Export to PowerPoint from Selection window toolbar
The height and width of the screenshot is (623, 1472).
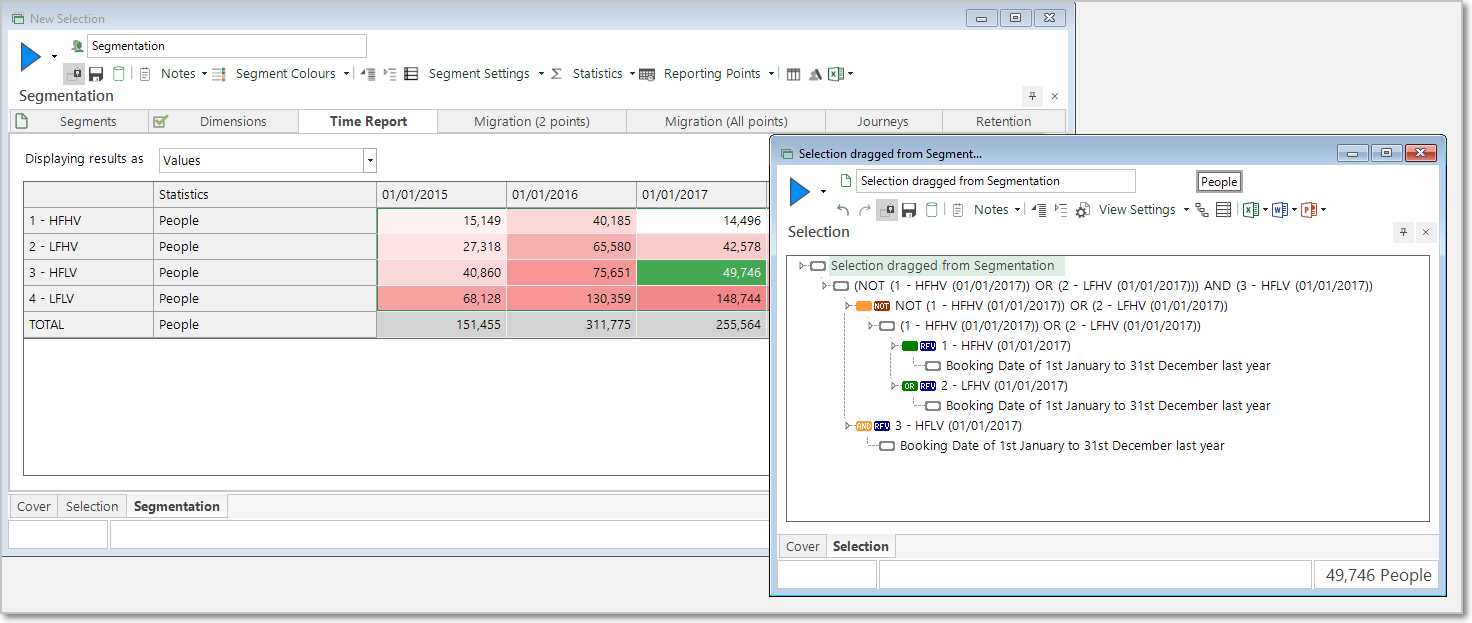coord(1308,210)
